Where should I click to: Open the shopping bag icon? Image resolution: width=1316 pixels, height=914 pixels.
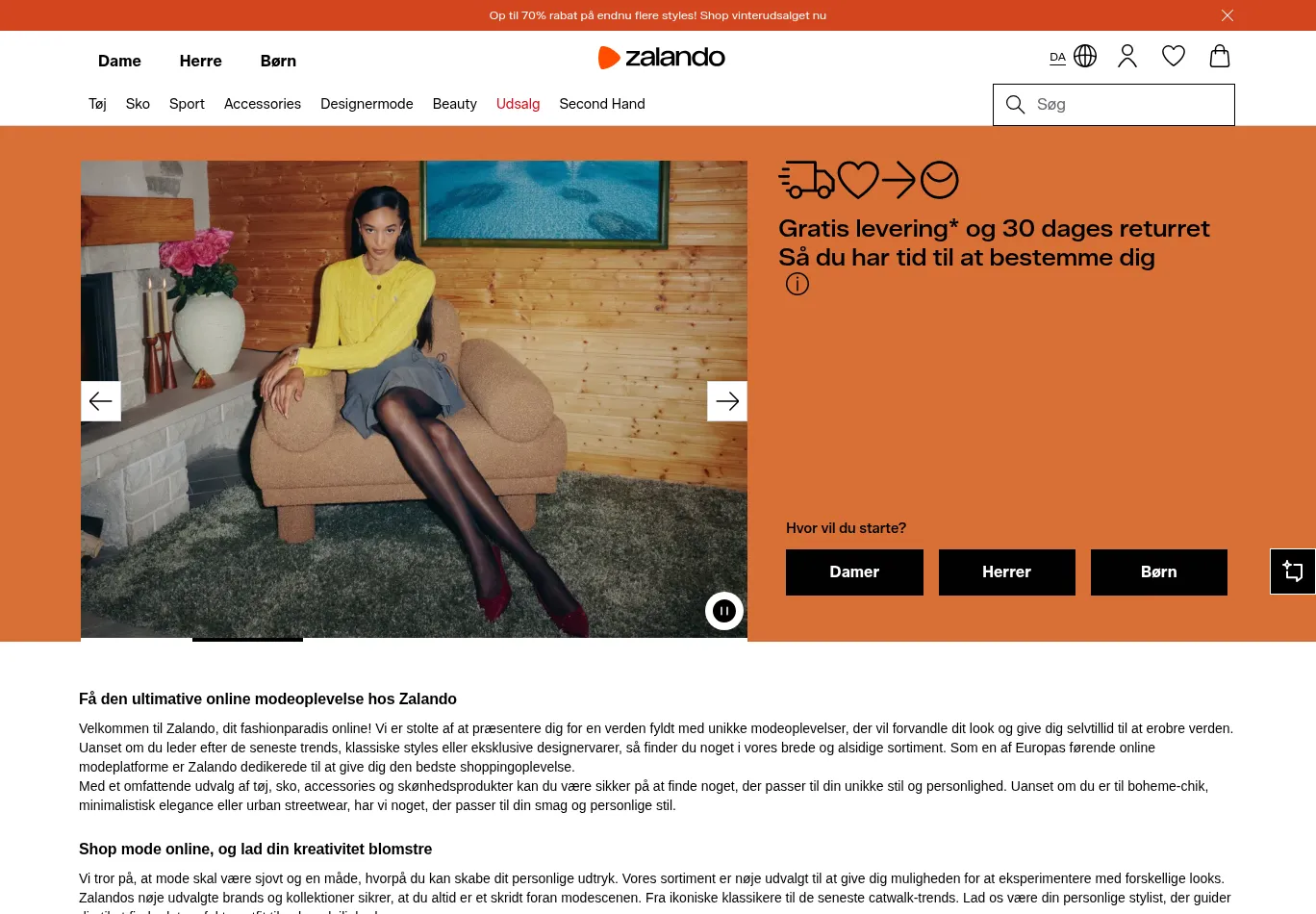point(1220,56)
